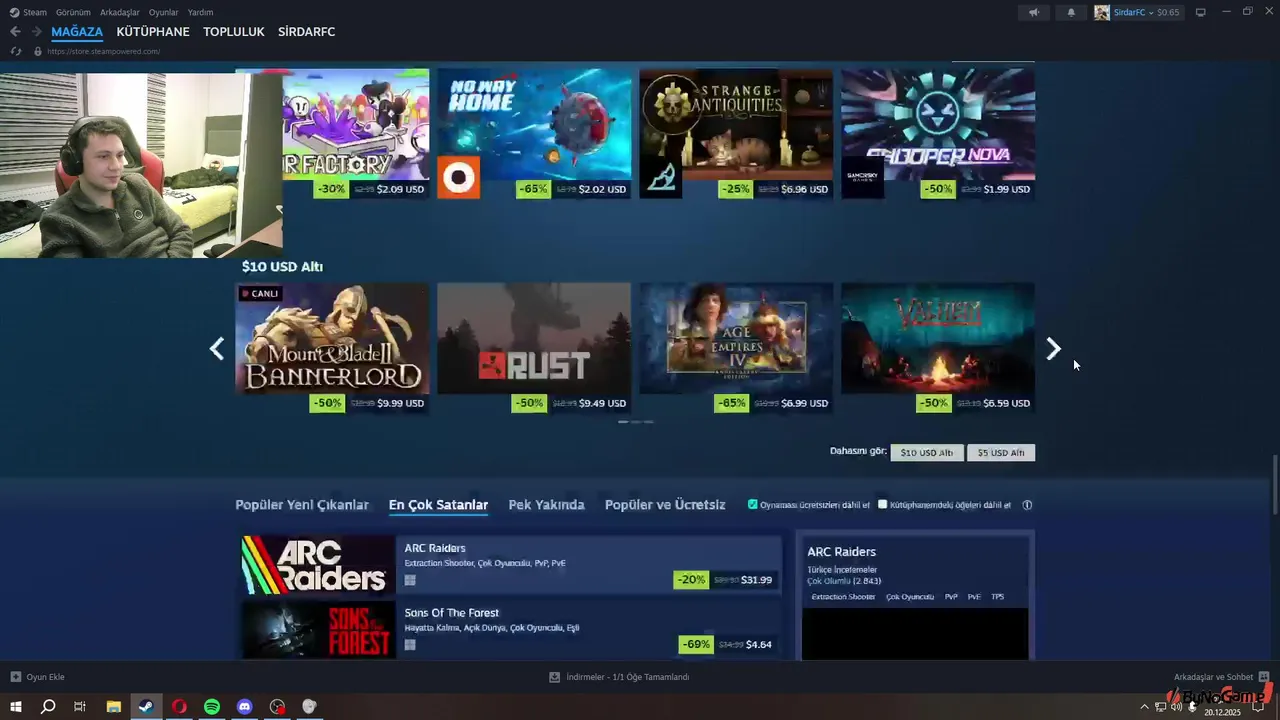Screen dimensions: 1280x720
Task: Expand the SirdarFC account dropdown
Action: pos(1151,12)
